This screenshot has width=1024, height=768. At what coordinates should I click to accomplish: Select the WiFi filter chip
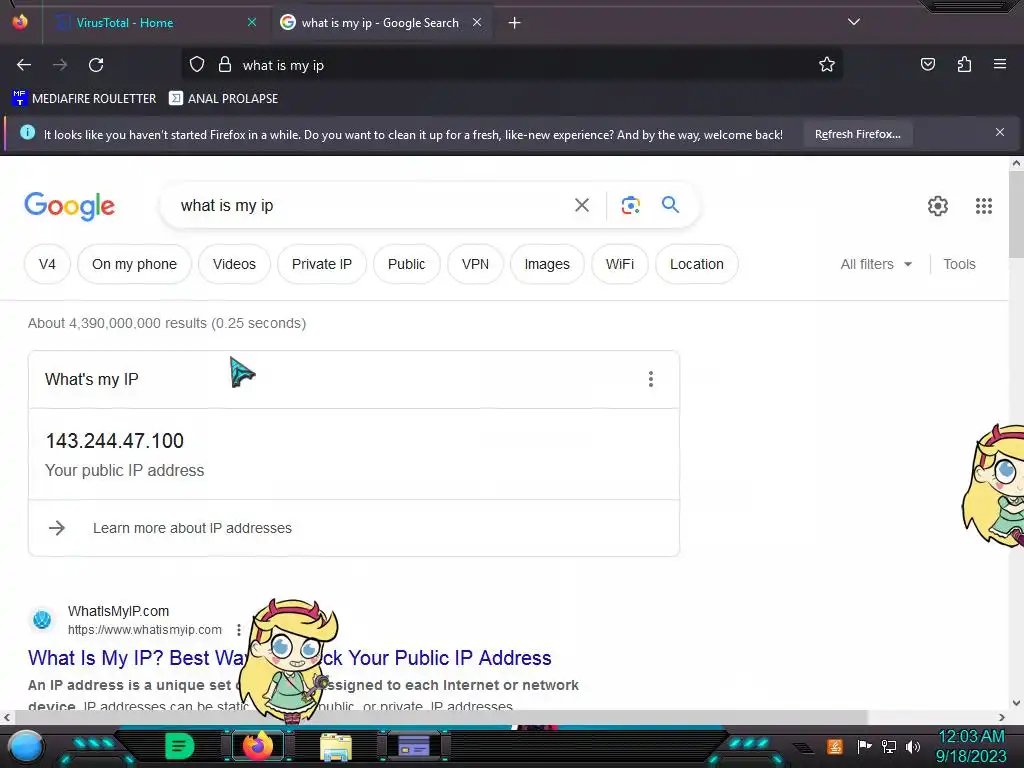coord(620,264)
